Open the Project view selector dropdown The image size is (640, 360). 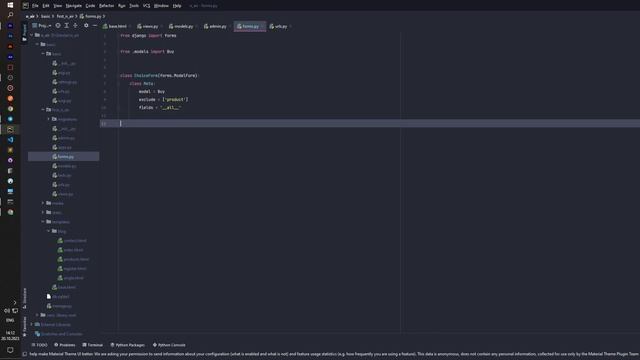click(42, 25)
